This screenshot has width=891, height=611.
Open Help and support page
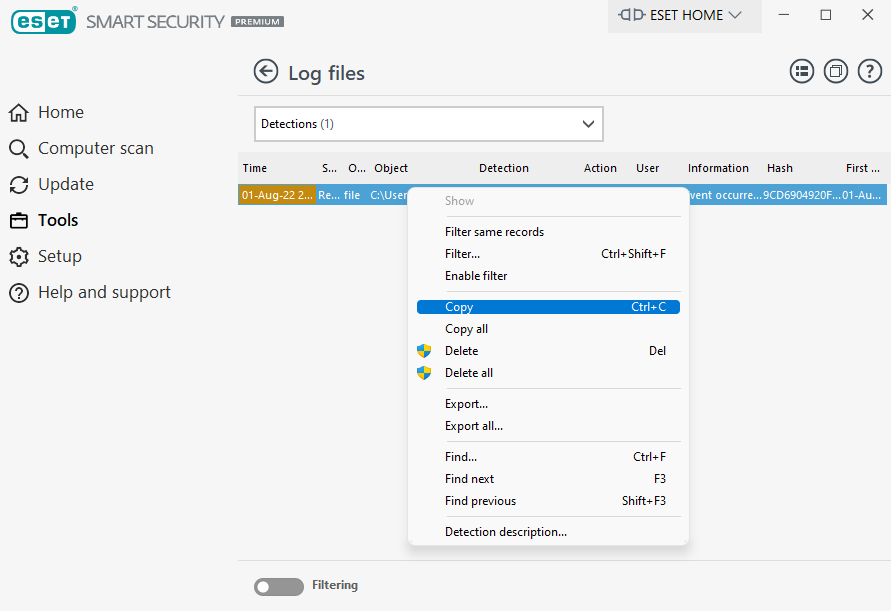point(104,293)
